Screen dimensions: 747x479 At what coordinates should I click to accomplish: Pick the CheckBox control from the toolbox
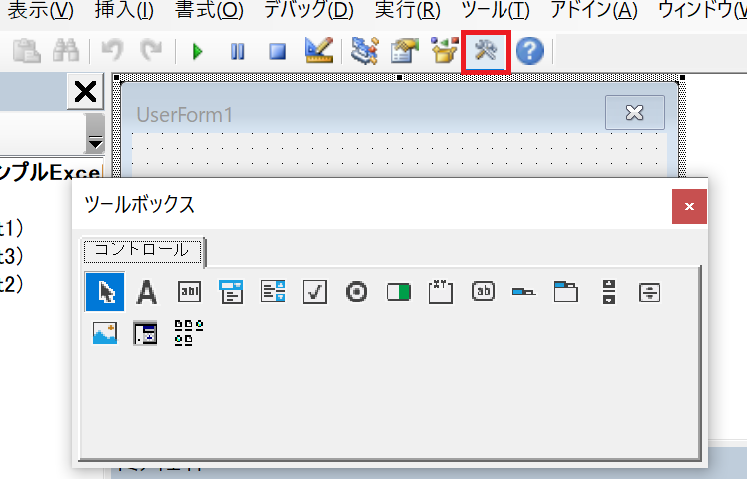pyautogui.click(x=315, y=292)
